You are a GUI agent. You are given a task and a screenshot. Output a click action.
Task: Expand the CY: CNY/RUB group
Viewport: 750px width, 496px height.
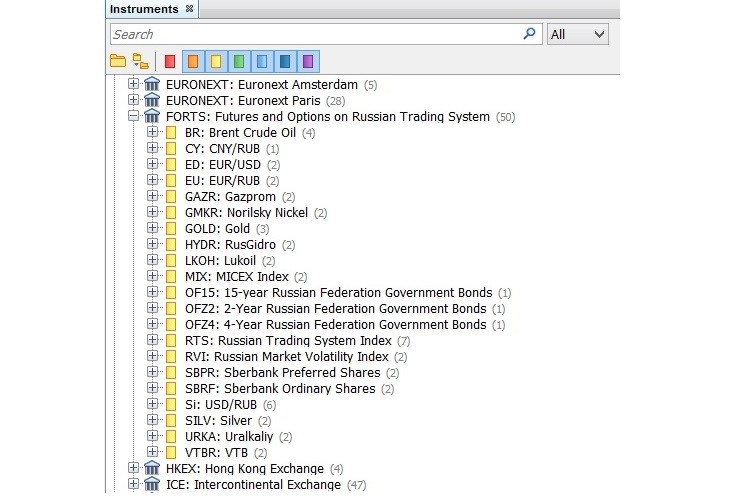tap(153, 148)
